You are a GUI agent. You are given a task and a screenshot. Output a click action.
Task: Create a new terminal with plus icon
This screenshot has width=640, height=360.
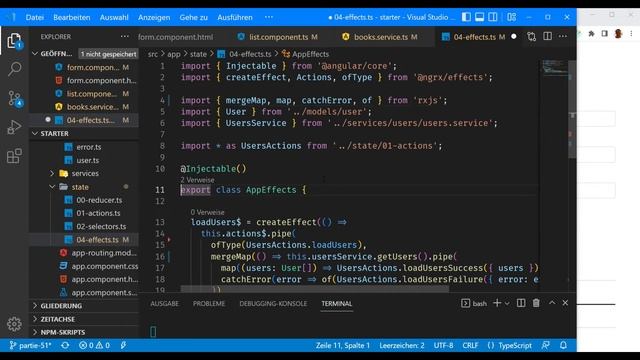coord(497,303)
